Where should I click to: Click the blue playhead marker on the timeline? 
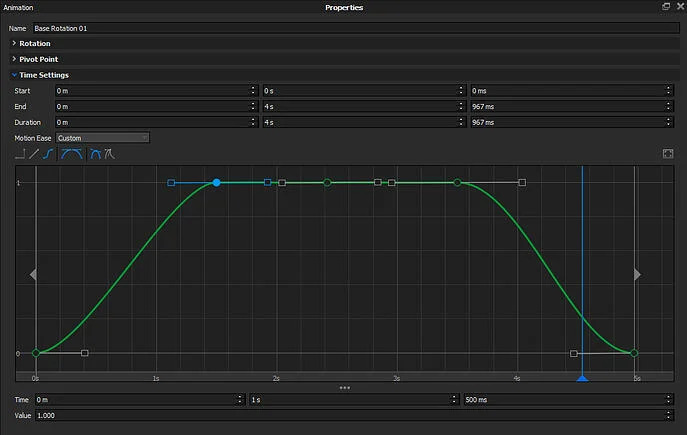pos(582,378)
